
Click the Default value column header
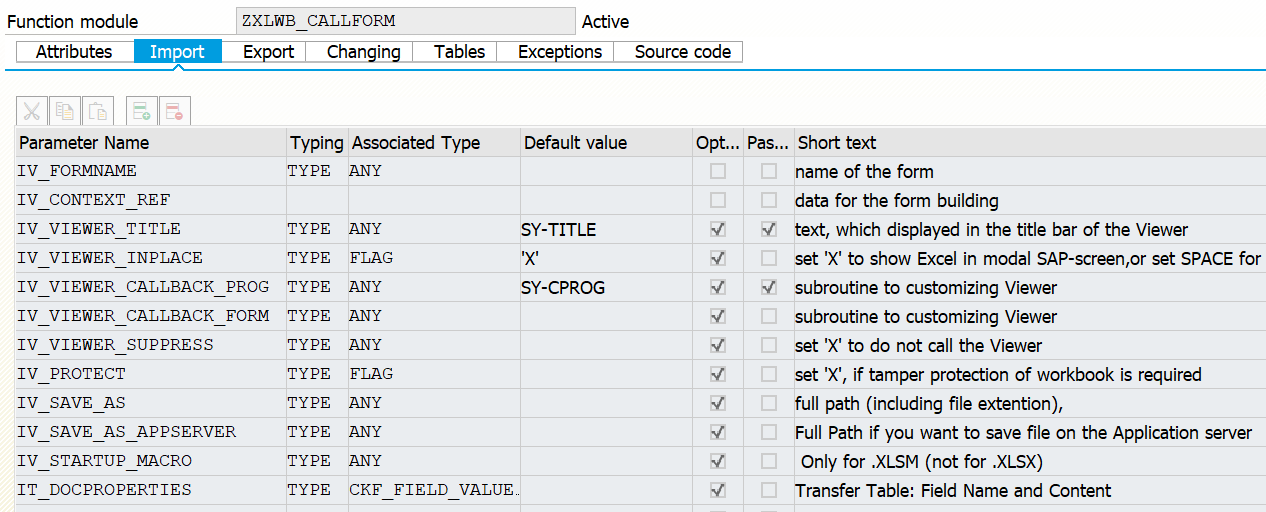point(606,142)
